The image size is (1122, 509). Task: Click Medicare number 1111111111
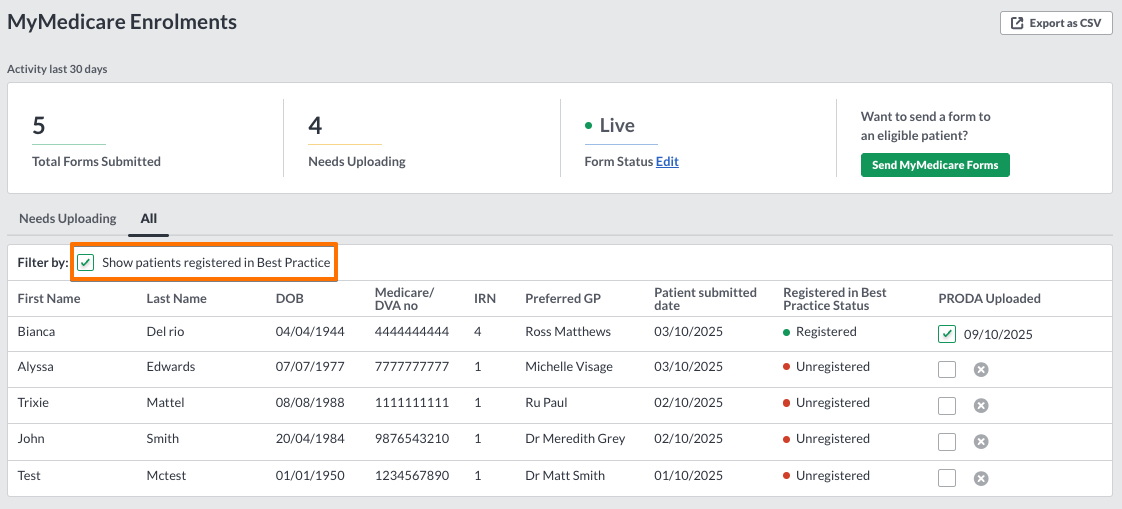point(411,402)
